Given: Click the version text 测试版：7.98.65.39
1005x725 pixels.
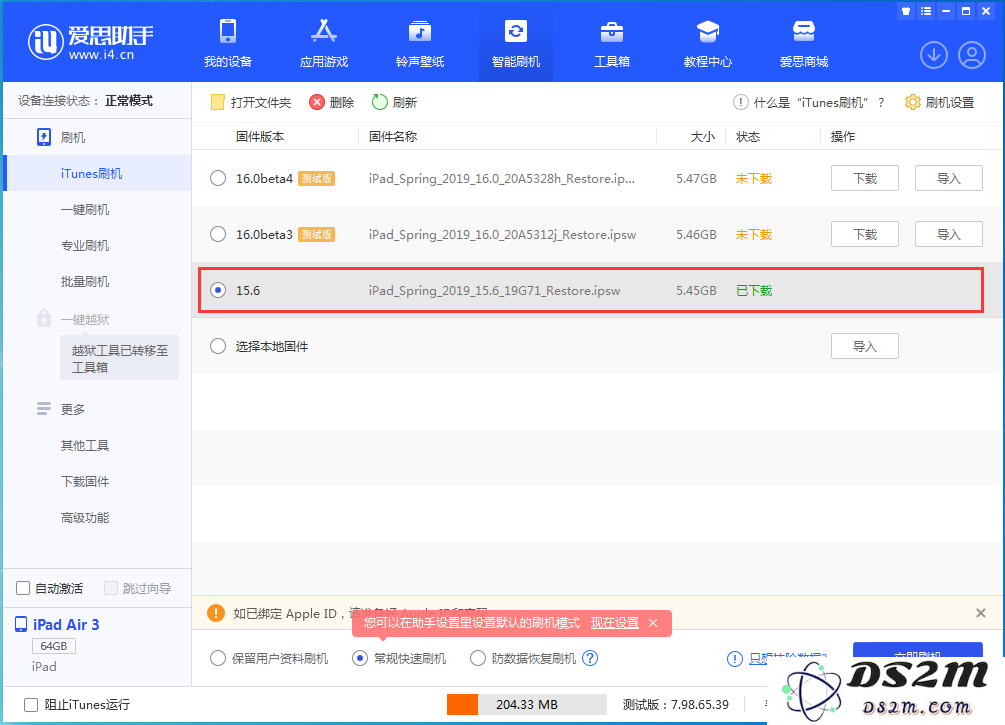Looking at the screenshot, I should [x=676, y=704].
